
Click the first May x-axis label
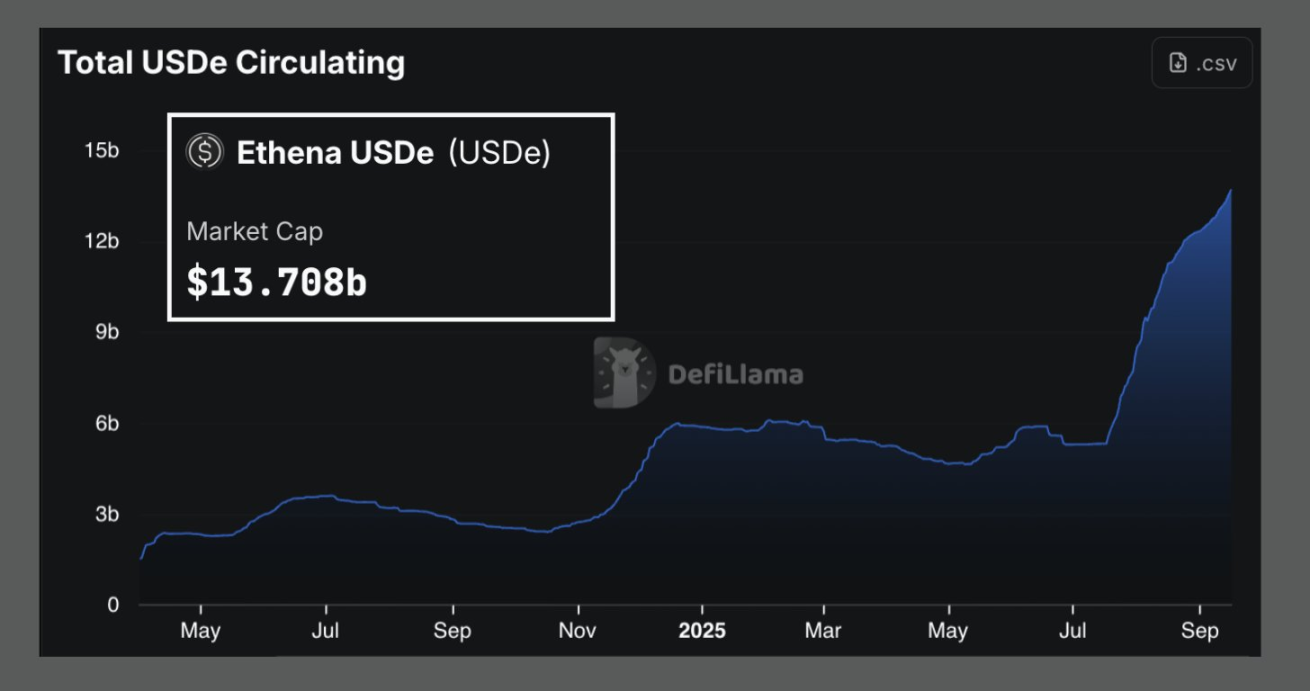click(x=200, y=631)
